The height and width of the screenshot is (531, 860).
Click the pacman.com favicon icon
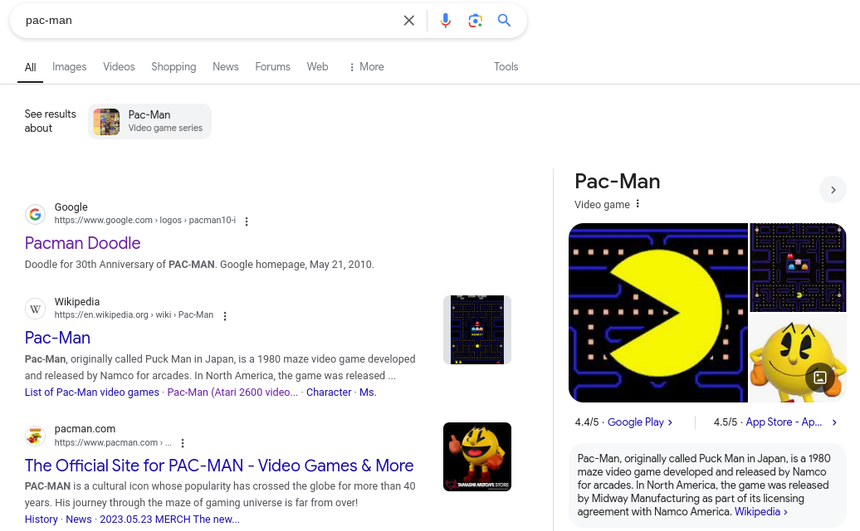tap(35, 436)
